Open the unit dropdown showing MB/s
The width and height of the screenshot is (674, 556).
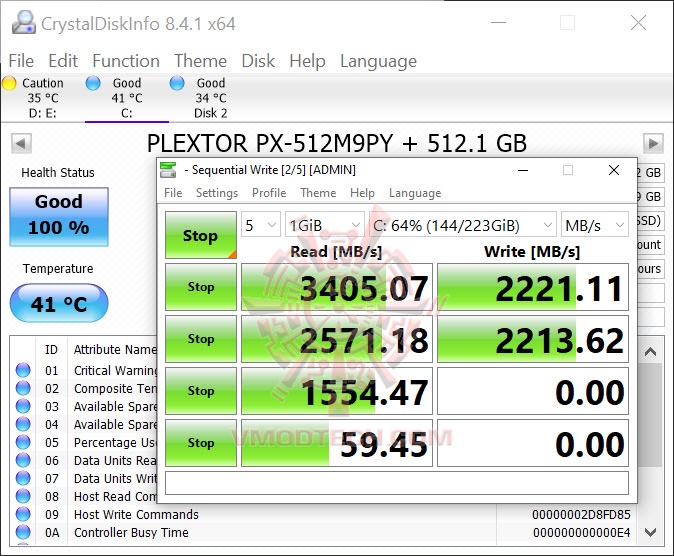pyautogui.click(x=594, y=225)
